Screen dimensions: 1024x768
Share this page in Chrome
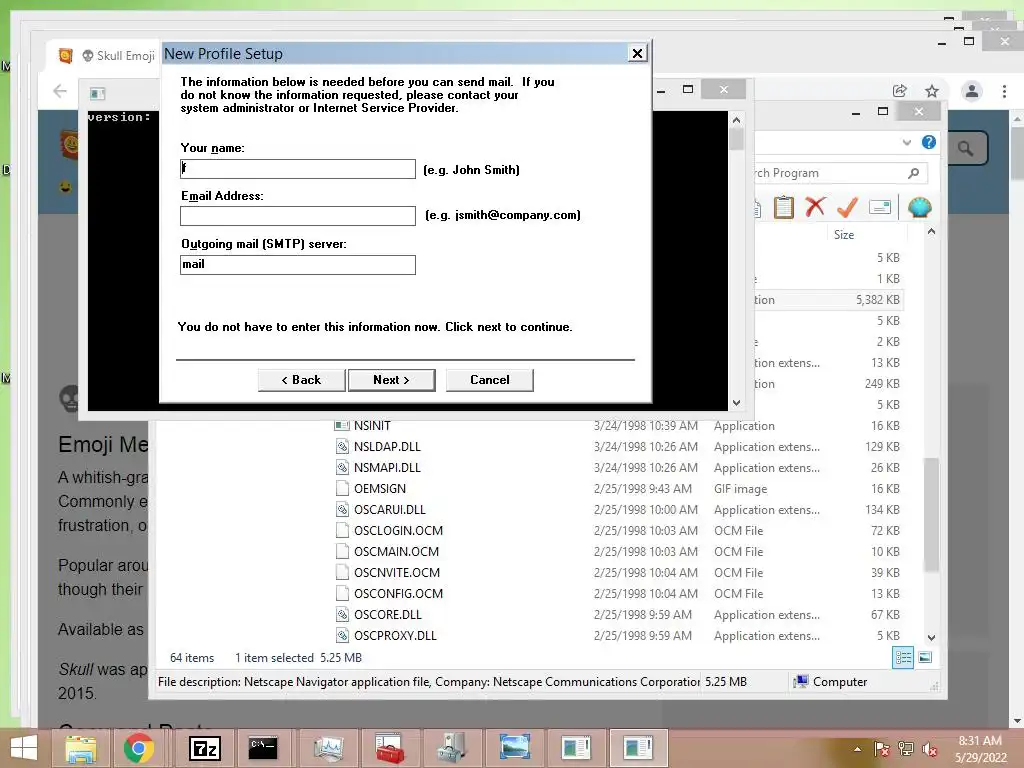click(899, 91)
